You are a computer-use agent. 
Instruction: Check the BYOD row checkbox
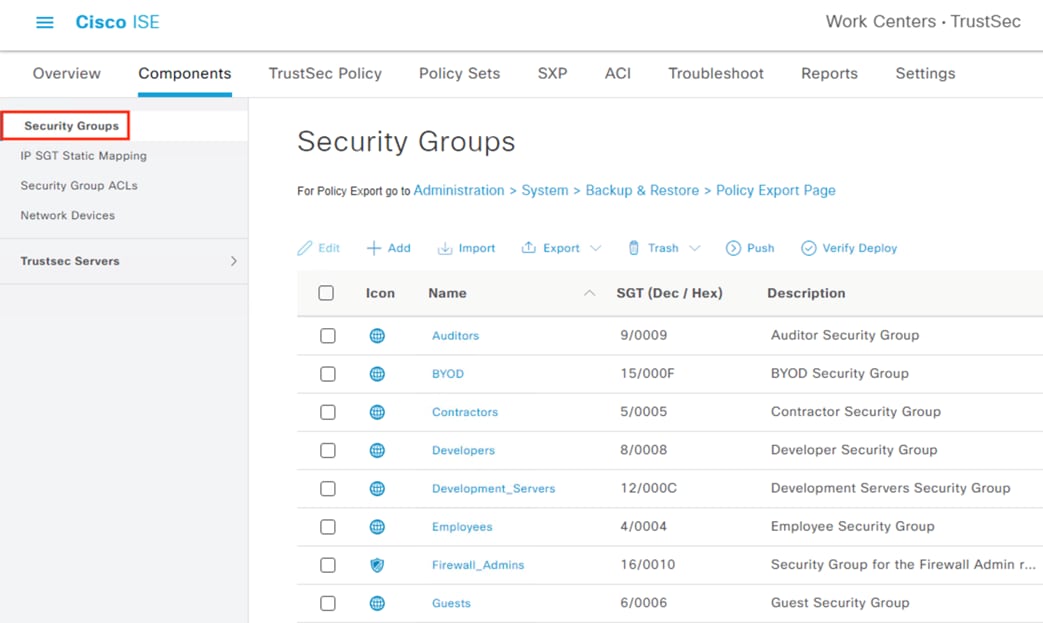coord(328,374)
